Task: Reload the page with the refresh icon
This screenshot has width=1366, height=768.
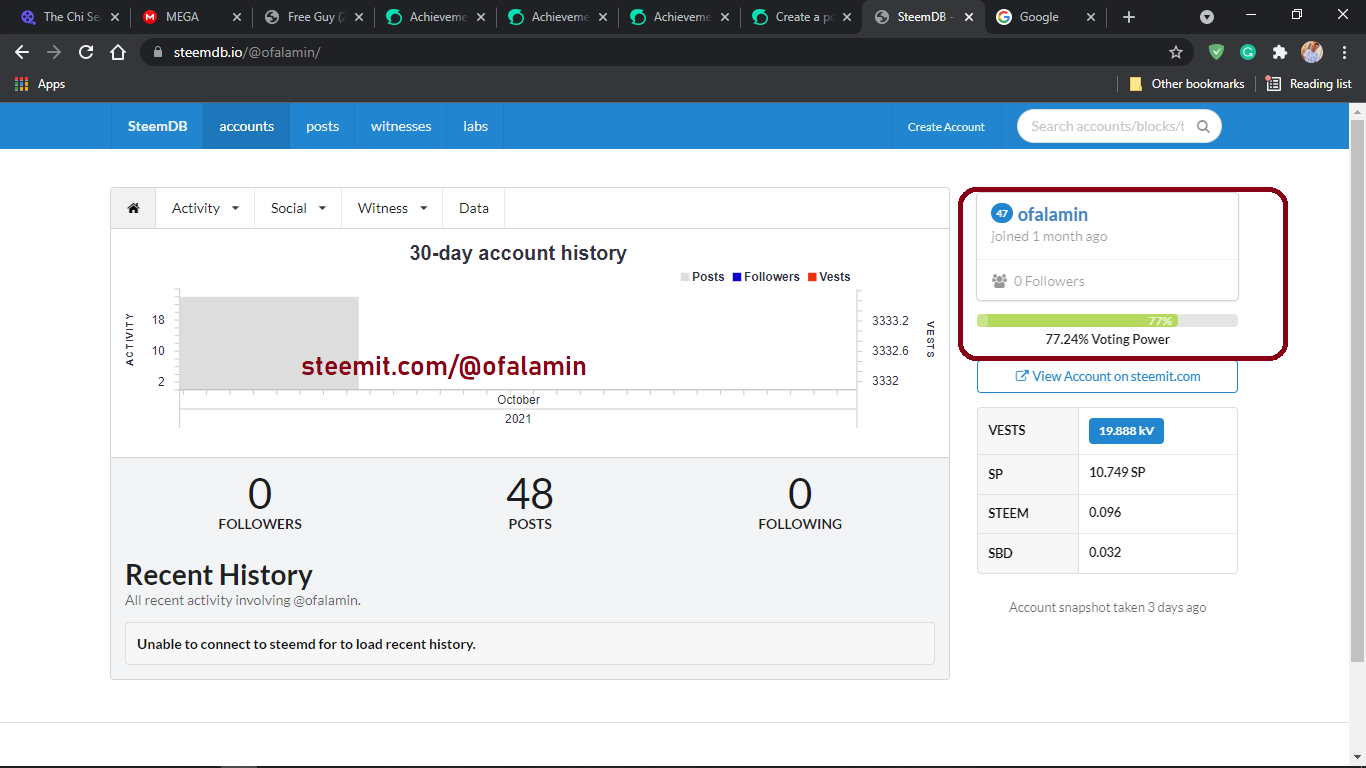Action: point(86,52)
